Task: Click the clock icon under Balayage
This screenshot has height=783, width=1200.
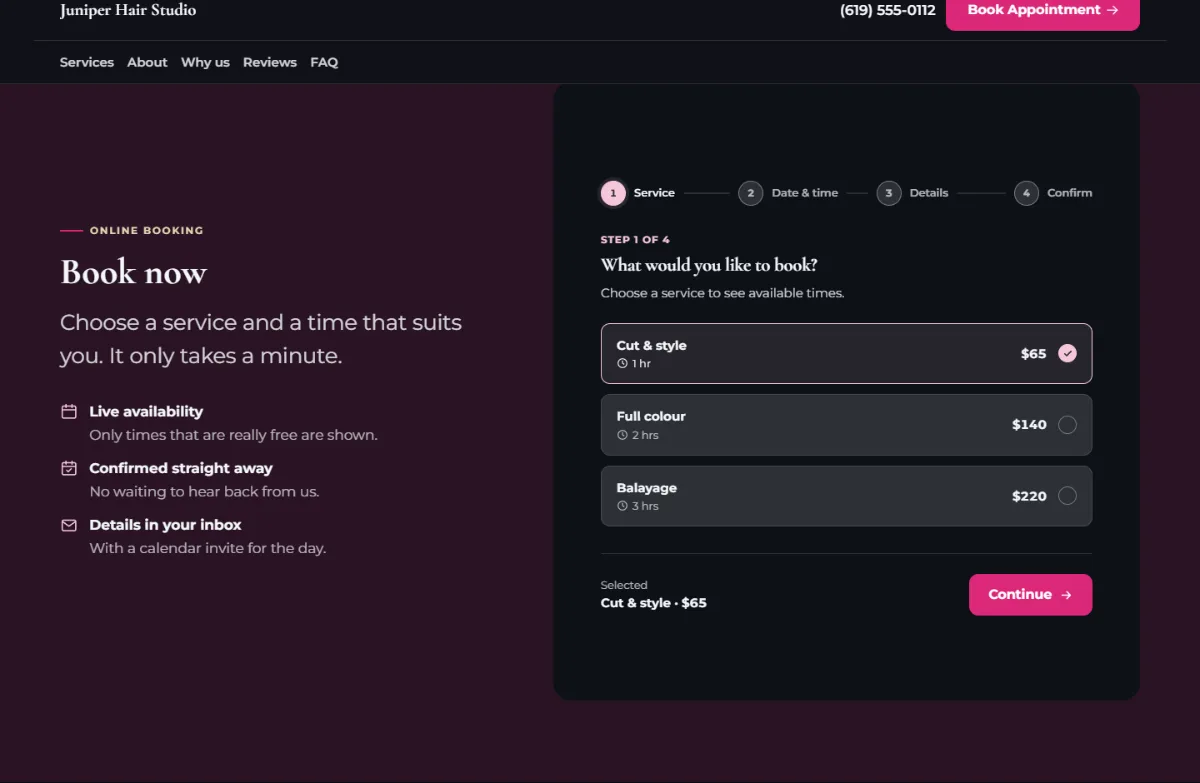Action: (x=622, y=506)
